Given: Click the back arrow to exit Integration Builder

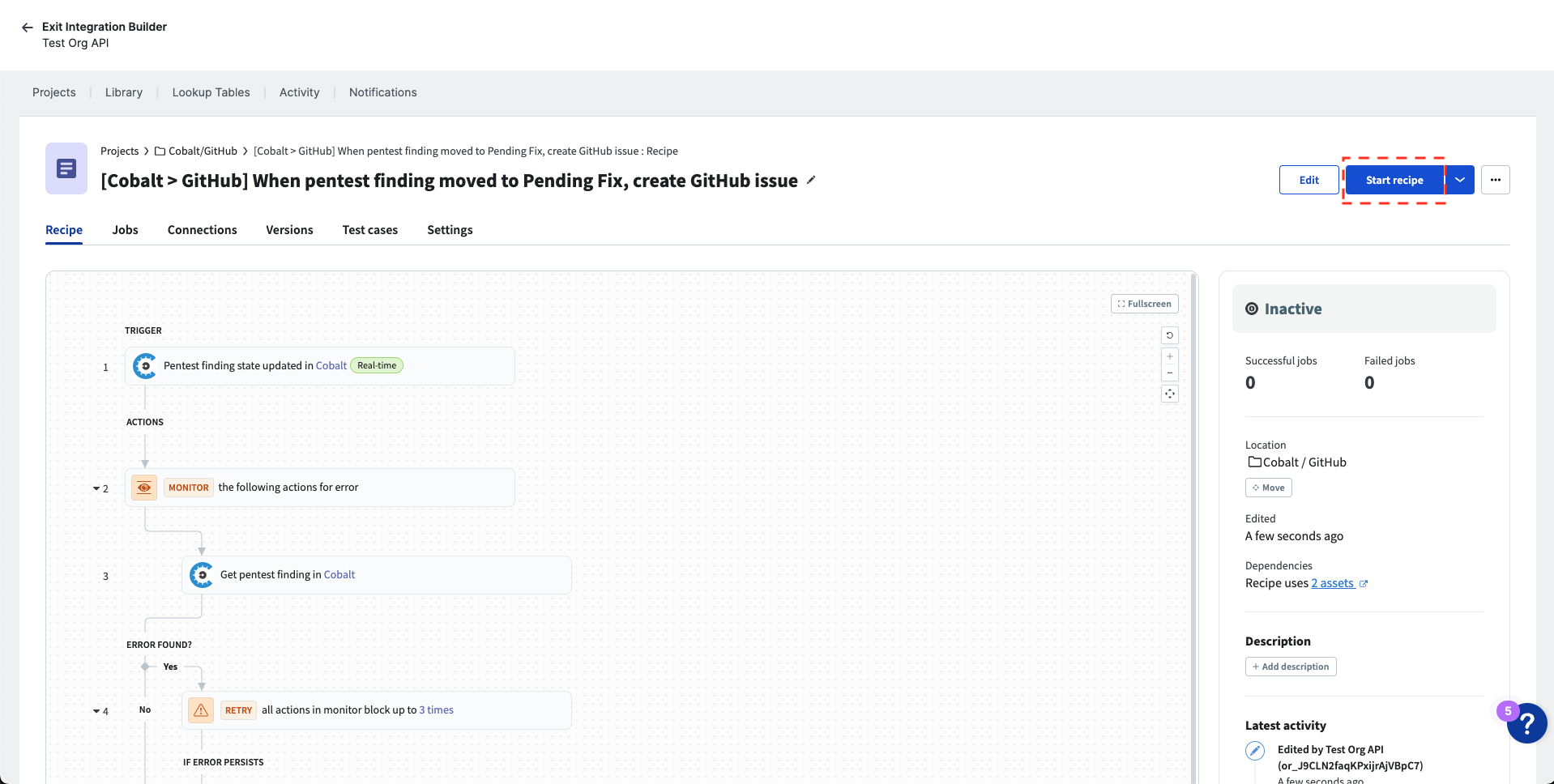Looking at the screenshot, I should click(x=27, y=27).
